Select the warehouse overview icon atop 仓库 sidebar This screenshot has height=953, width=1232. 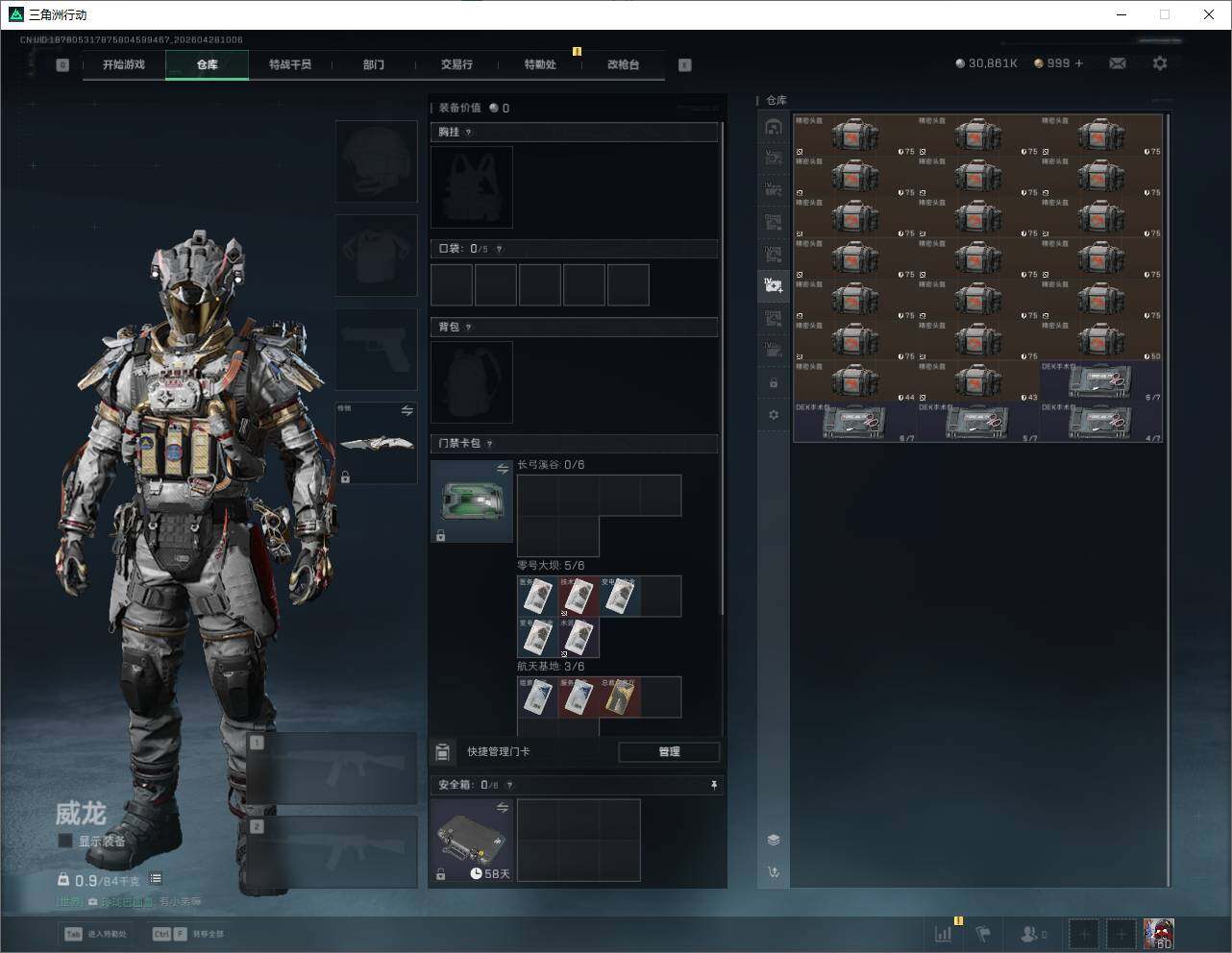point(774,127)
